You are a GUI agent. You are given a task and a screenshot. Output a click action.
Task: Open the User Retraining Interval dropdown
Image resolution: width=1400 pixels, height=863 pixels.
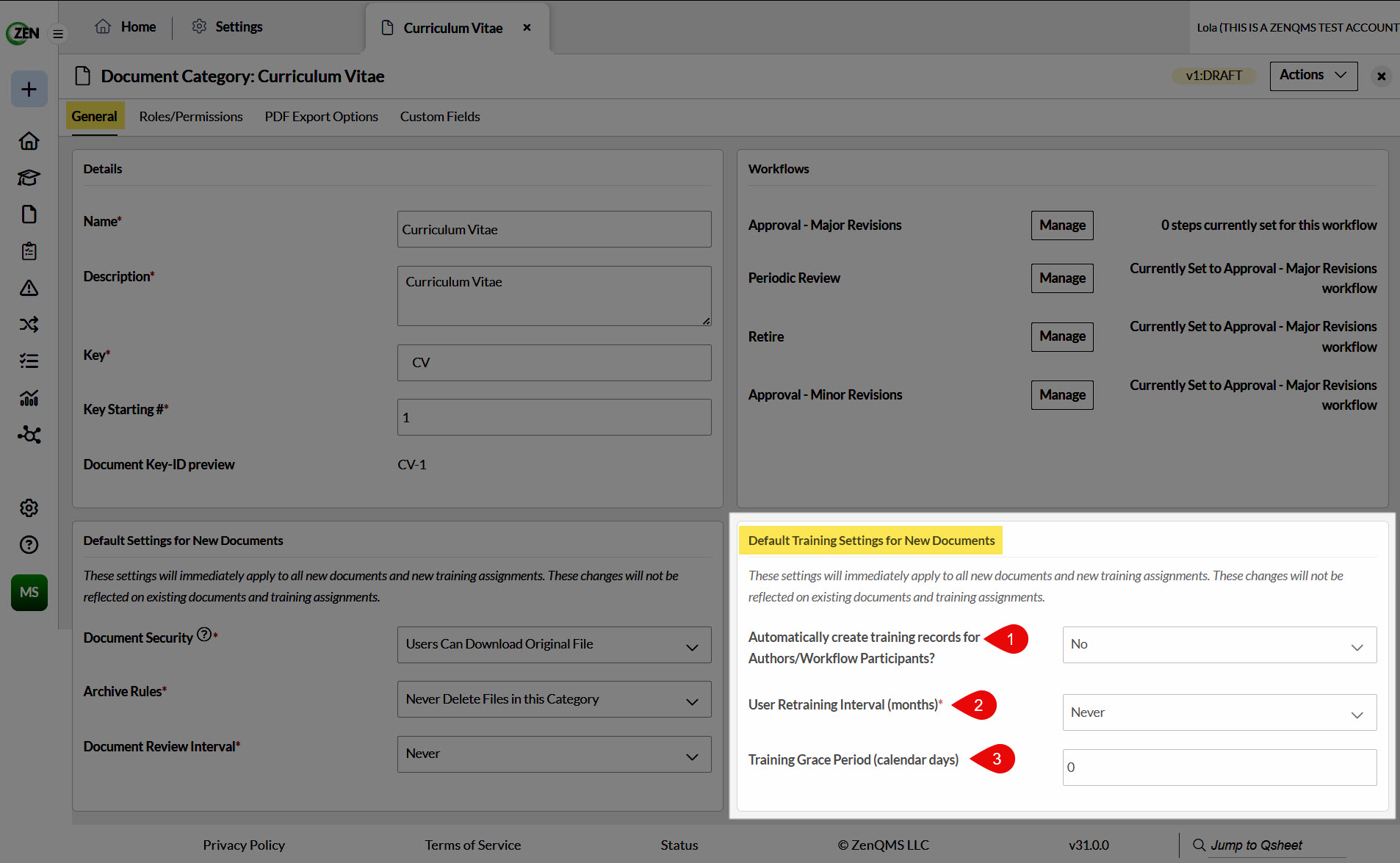coord(1219,712)
